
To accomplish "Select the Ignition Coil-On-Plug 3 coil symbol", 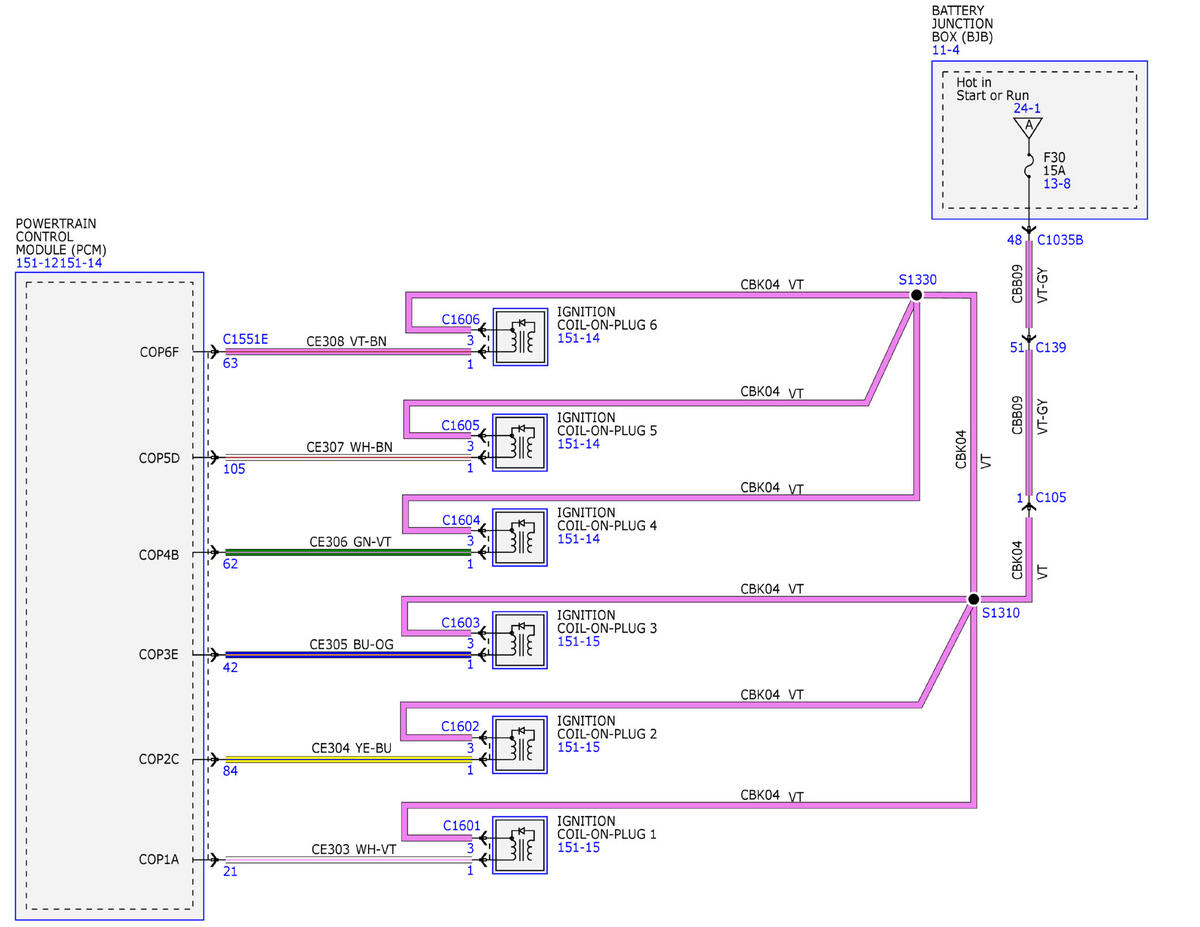I will coord(519,641).
